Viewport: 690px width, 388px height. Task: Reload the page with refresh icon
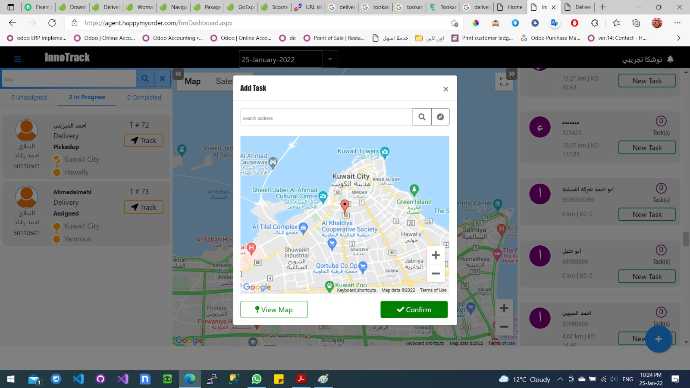coord(52,22)
